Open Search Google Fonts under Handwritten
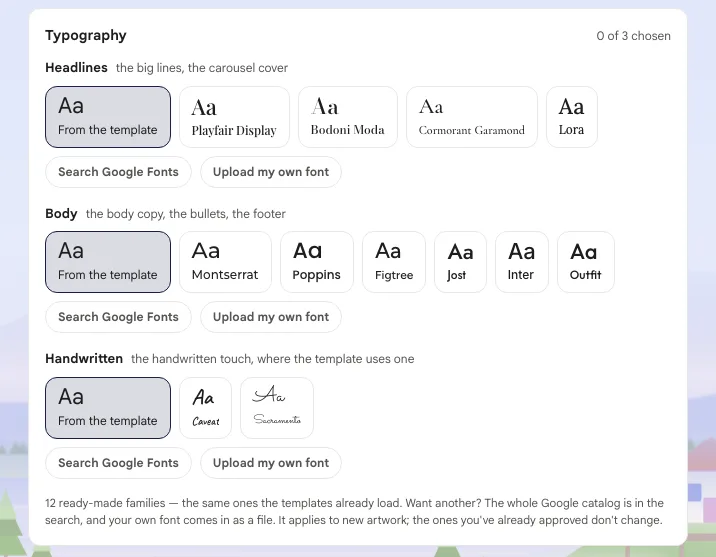Viewport: 716px width, 557px height. (118, 463)
